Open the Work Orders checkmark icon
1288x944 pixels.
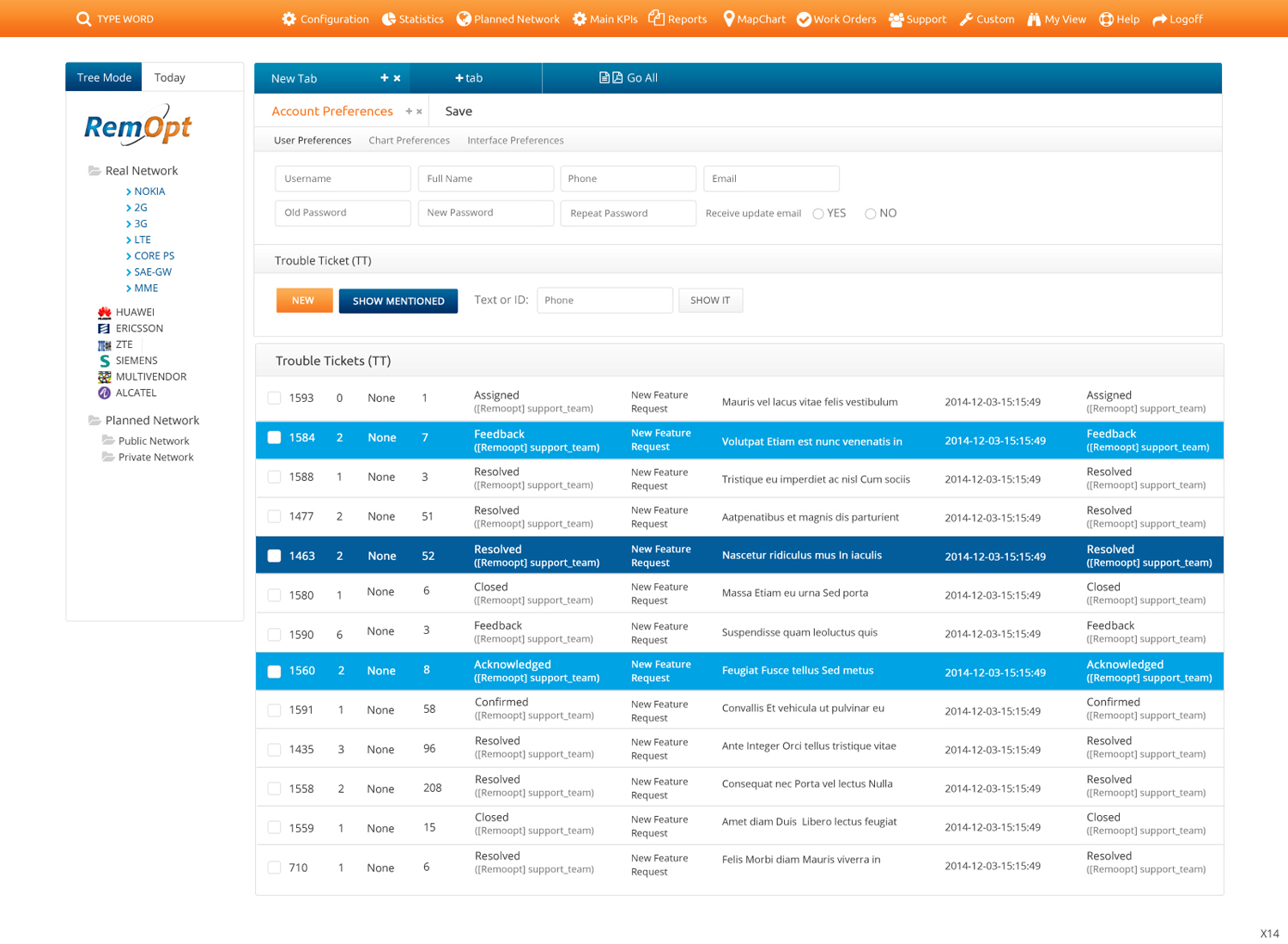[804, 19]
